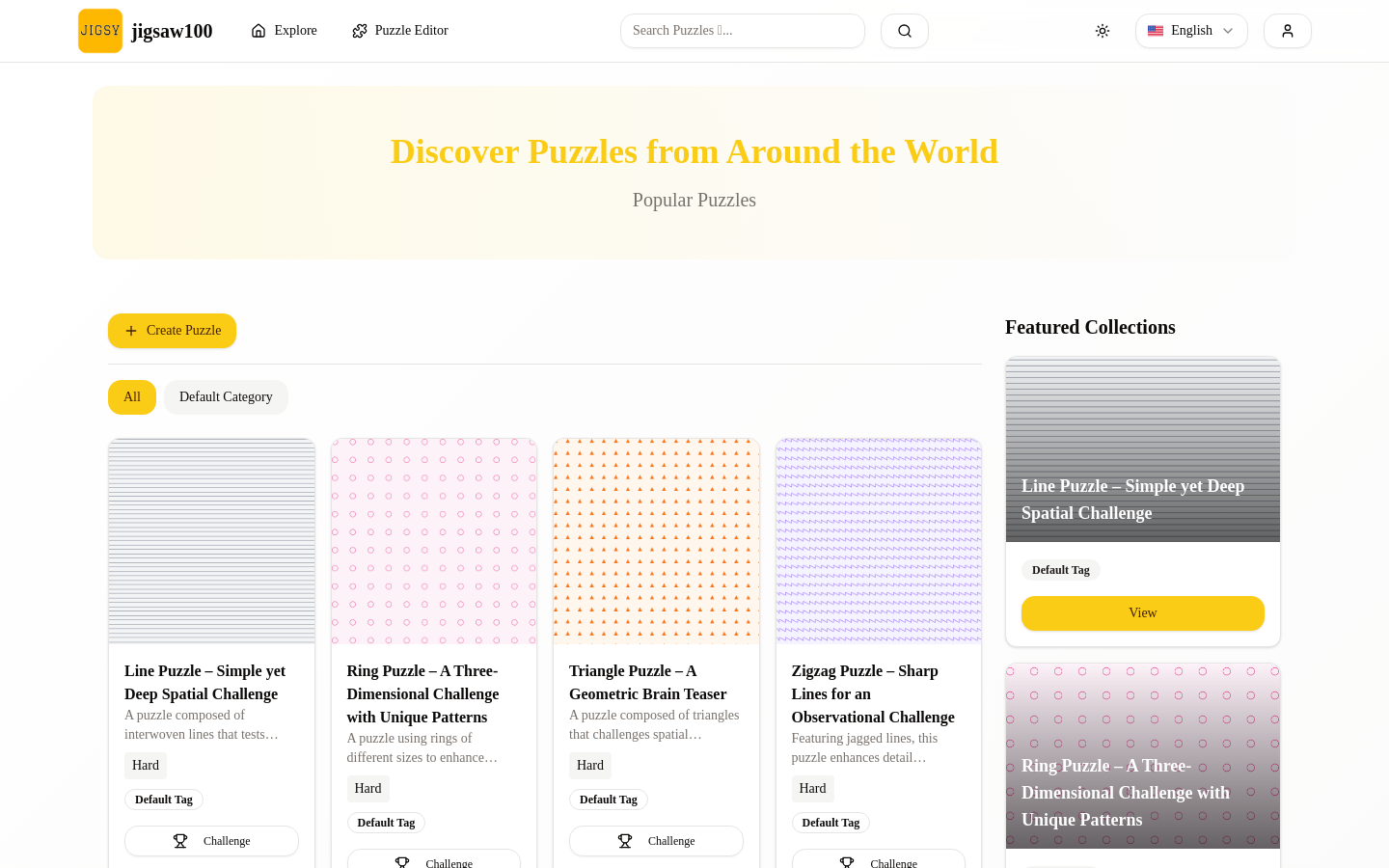Open the featured Ring Puzzle collection image

(x=1143, y=756)
